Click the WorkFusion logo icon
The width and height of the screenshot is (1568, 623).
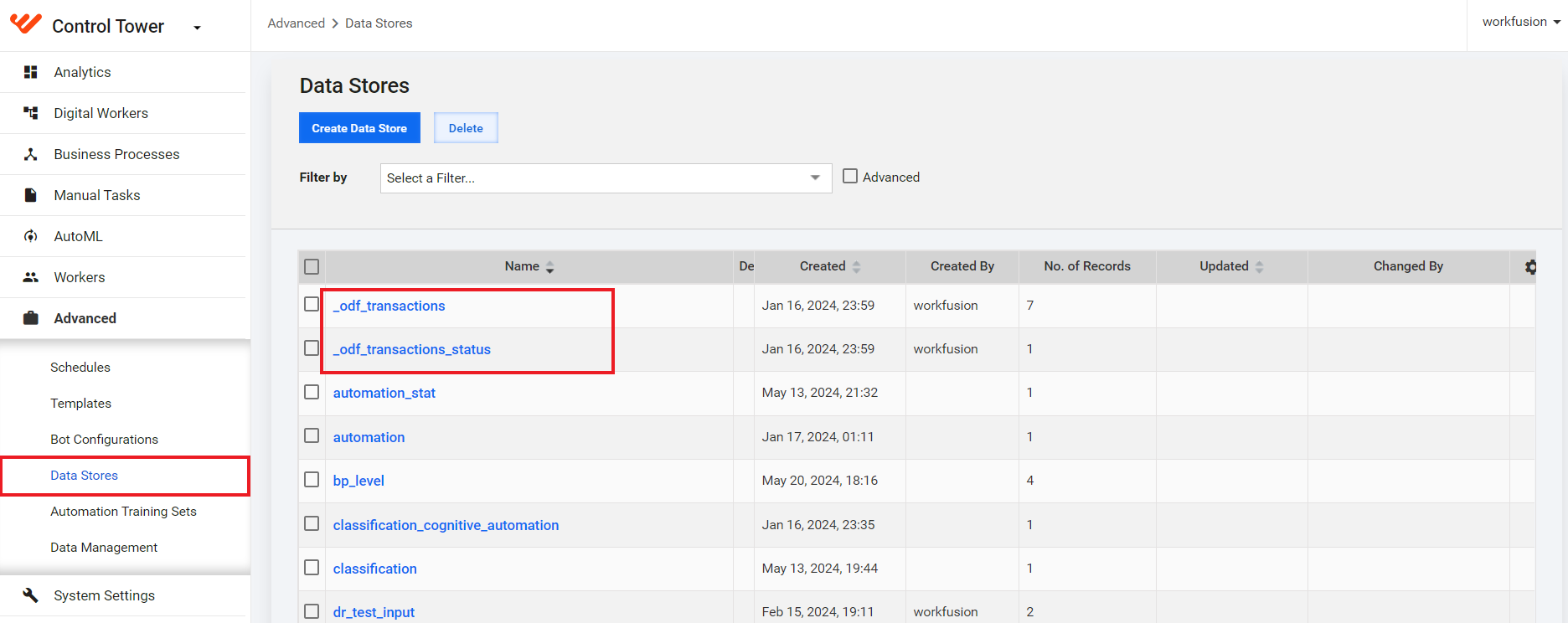click(26, 23)
